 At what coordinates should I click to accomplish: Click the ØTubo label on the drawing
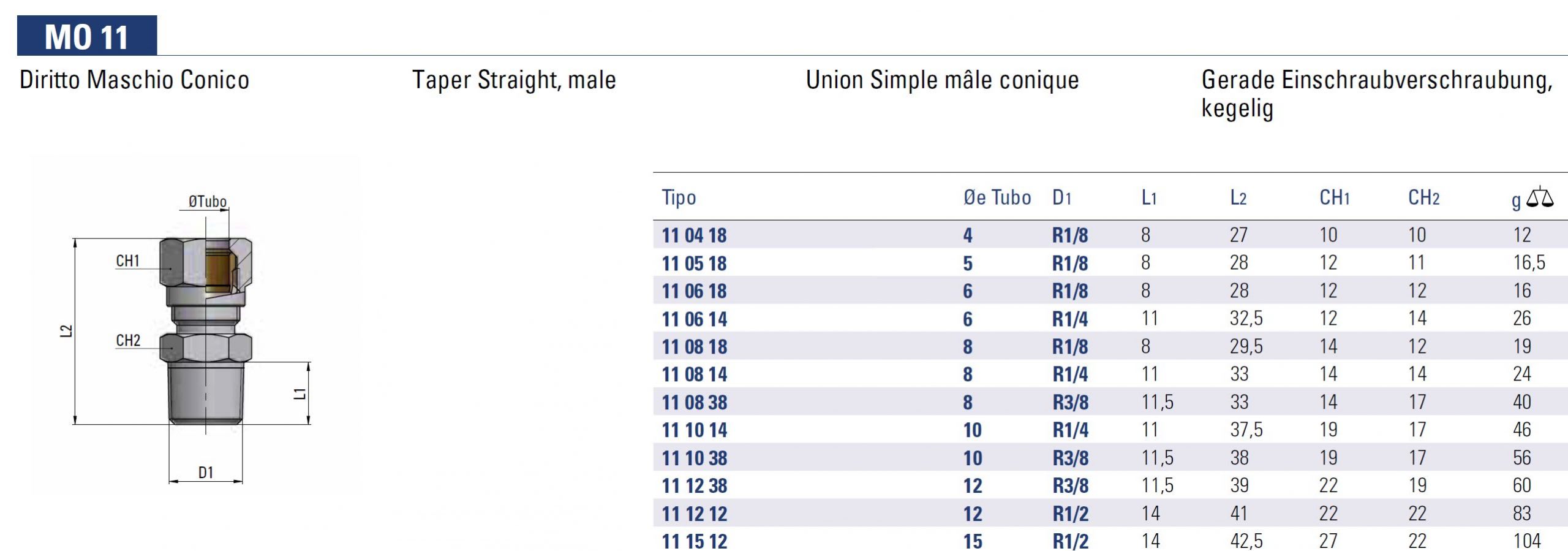[x=207, y=201]
